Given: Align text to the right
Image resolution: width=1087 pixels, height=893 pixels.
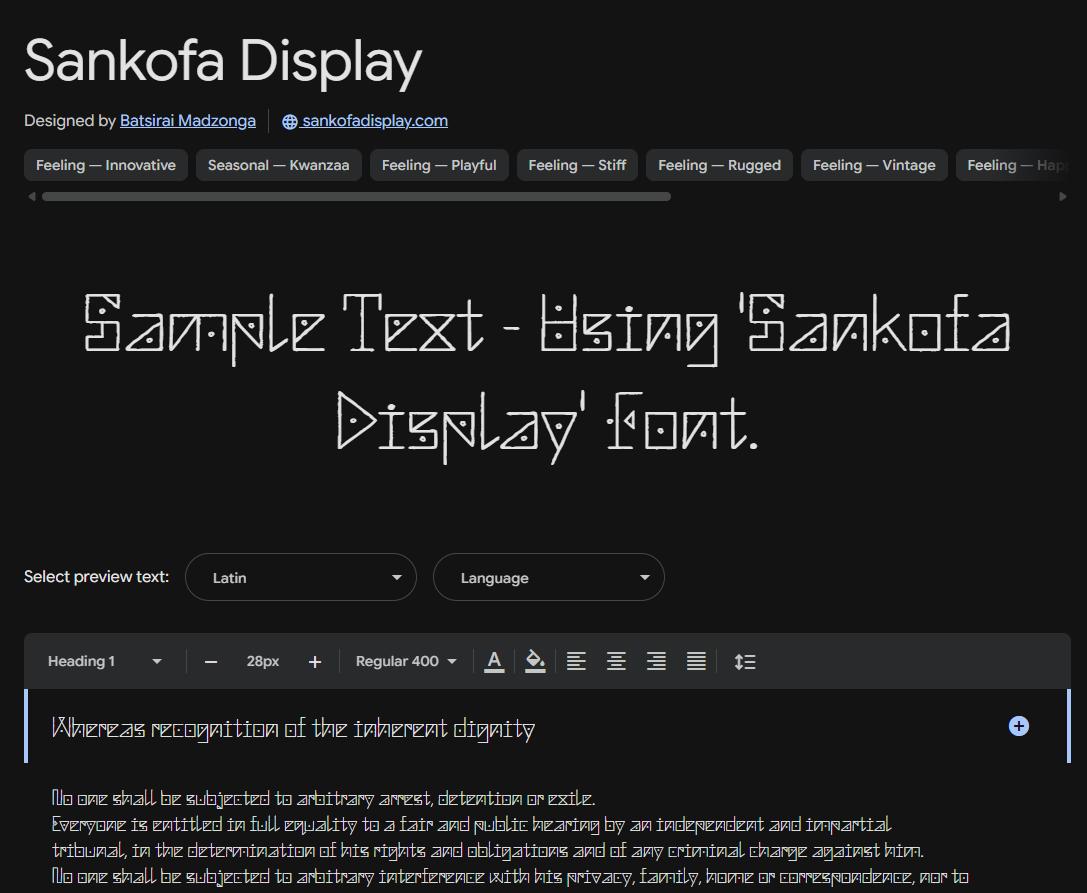Looking at the screenshot, I should pos(656,661).
